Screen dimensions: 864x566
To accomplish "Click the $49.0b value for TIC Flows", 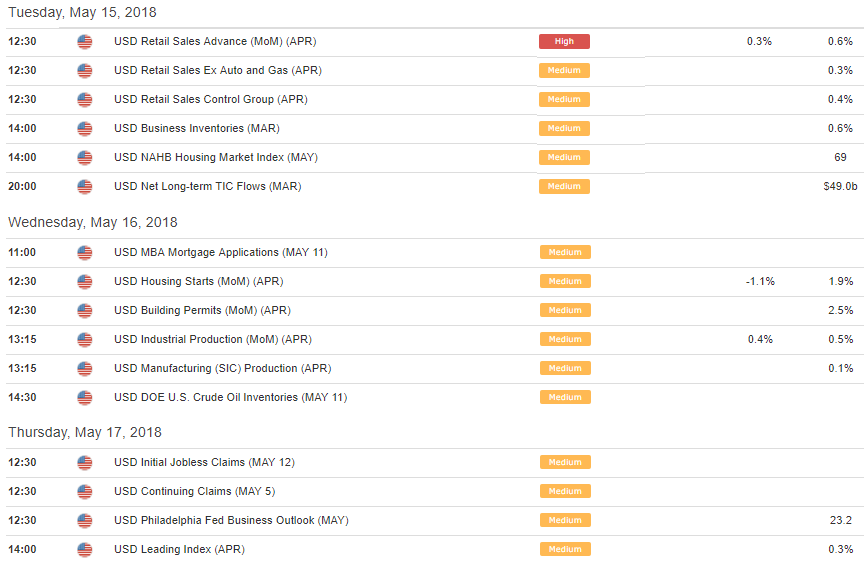I will 838,187.
